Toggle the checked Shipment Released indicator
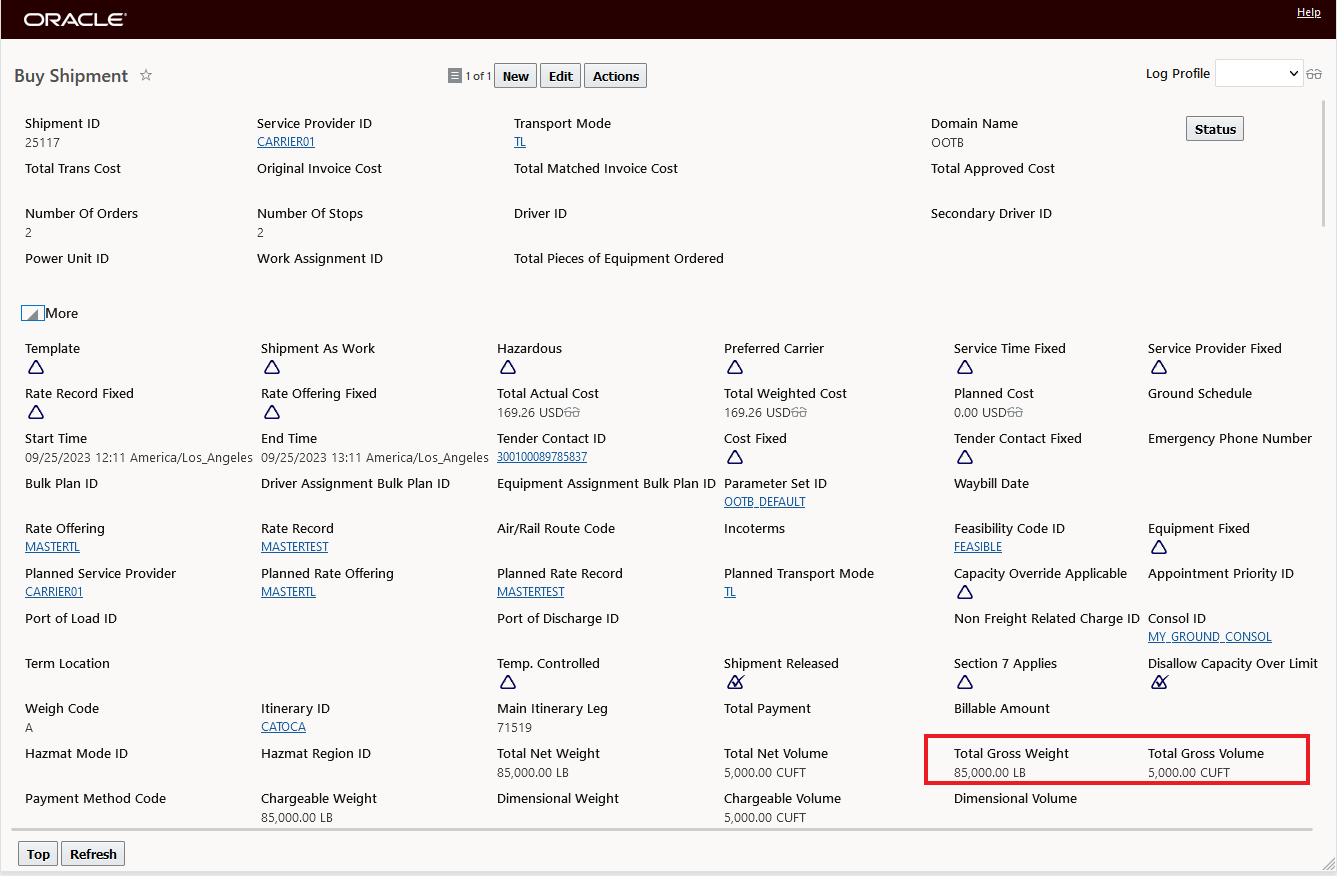This screenshot has width=1337, height=876. tap(735, 682)
